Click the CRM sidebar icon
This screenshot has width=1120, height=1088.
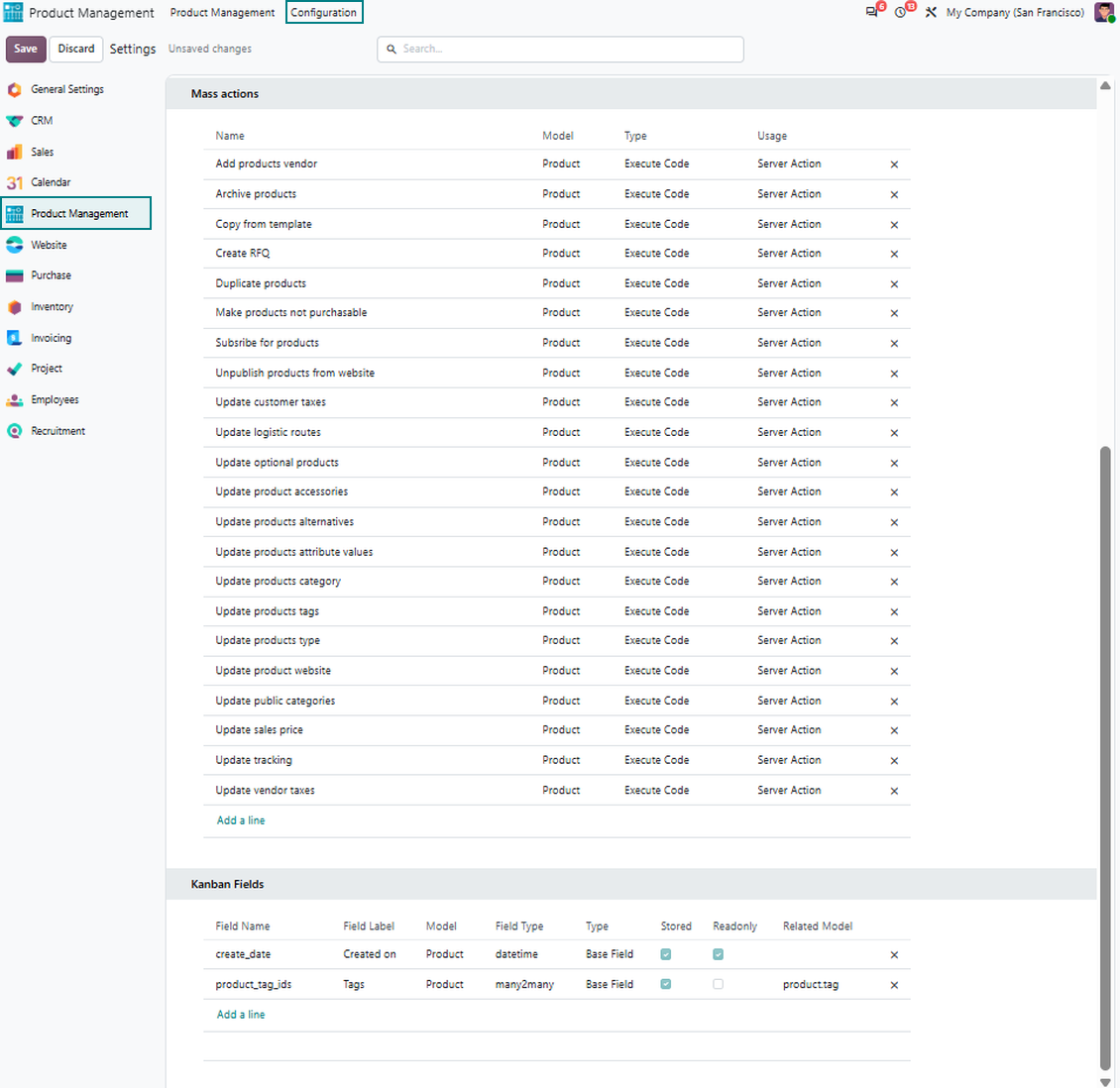click(x=14, y=121)
